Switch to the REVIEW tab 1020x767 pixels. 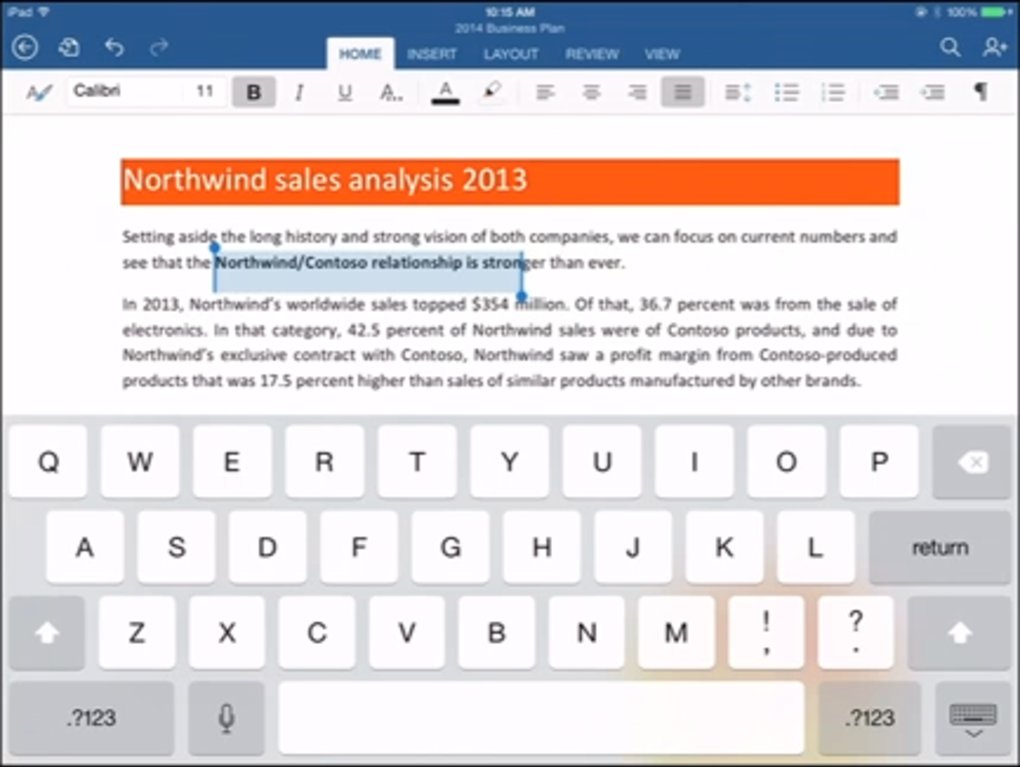point(592,54)
